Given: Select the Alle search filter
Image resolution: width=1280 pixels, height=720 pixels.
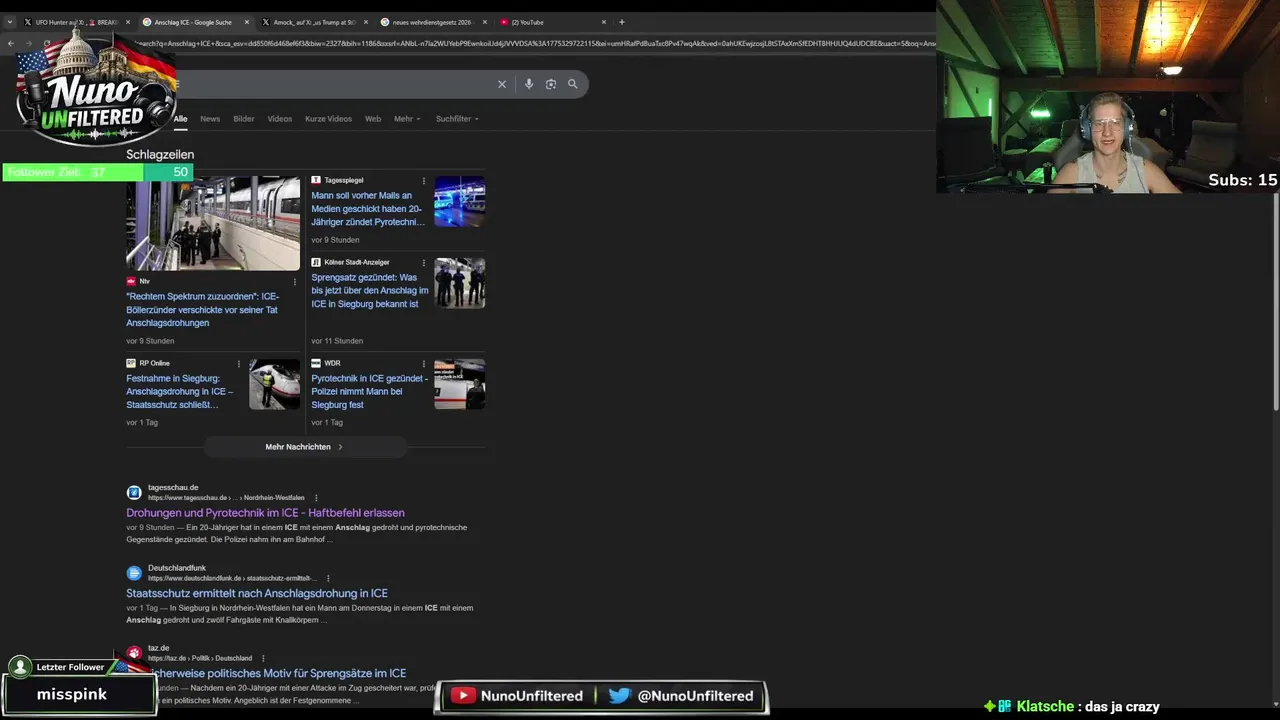Looking at the screenshot, I should [x=180, y=119].
